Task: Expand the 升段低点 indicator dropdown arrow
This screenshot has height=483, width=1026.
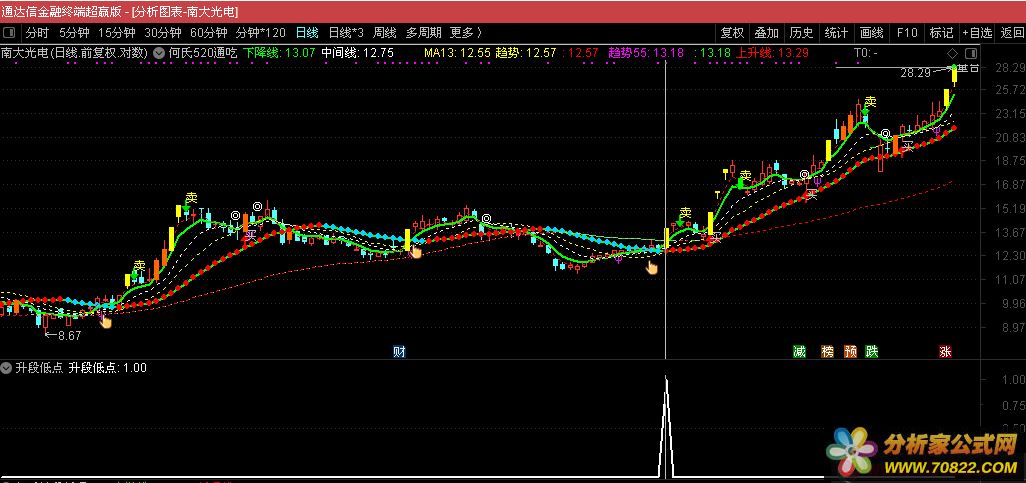Action: [7, 368]
